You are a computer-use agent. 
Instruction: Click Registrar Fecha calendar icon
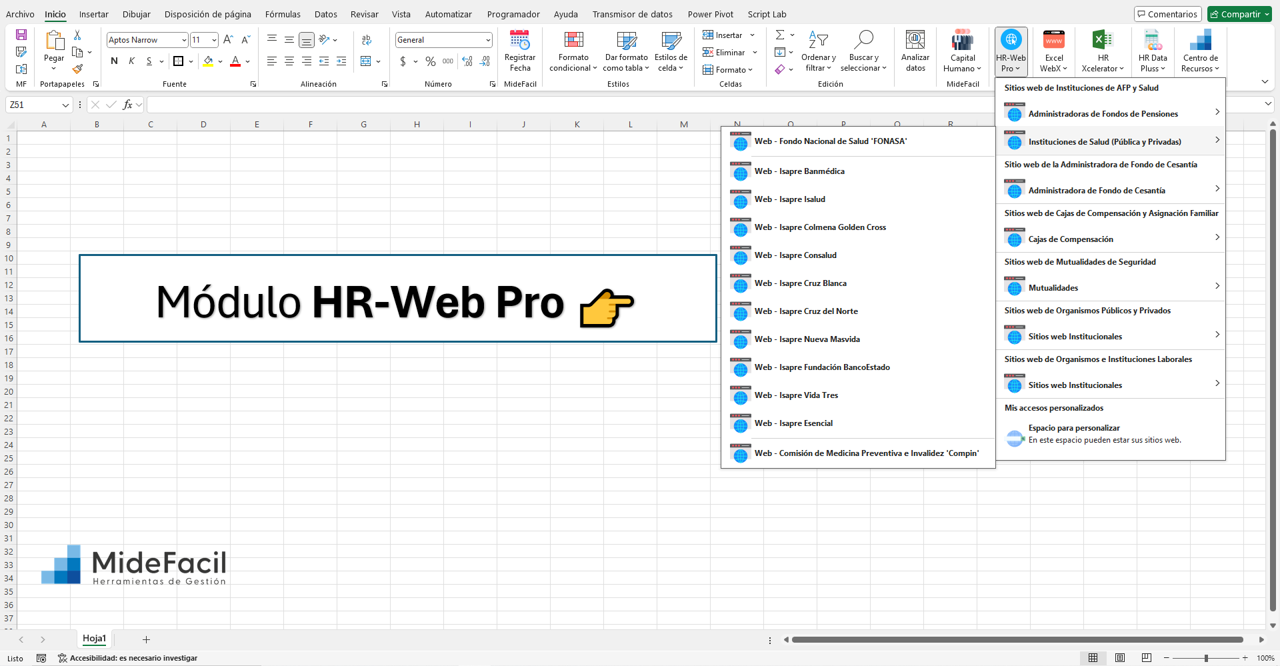(x=520, y=40)
